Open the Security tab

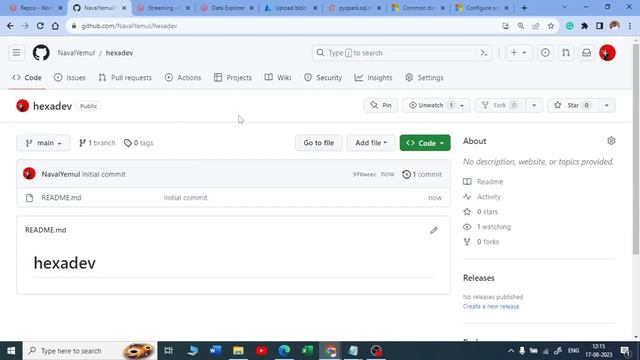click(323, 78)
